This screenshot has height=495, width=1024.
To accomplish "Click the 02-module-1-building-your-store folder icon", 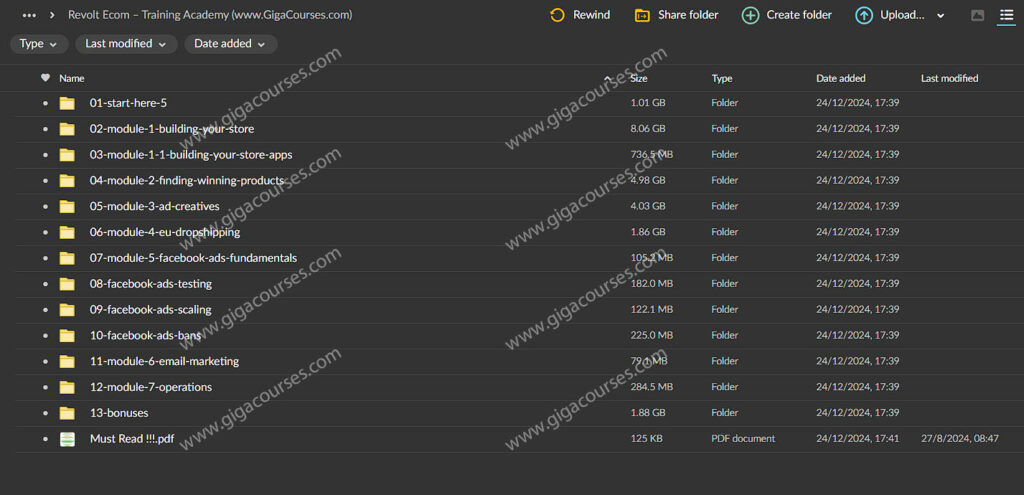I will 67,129.
